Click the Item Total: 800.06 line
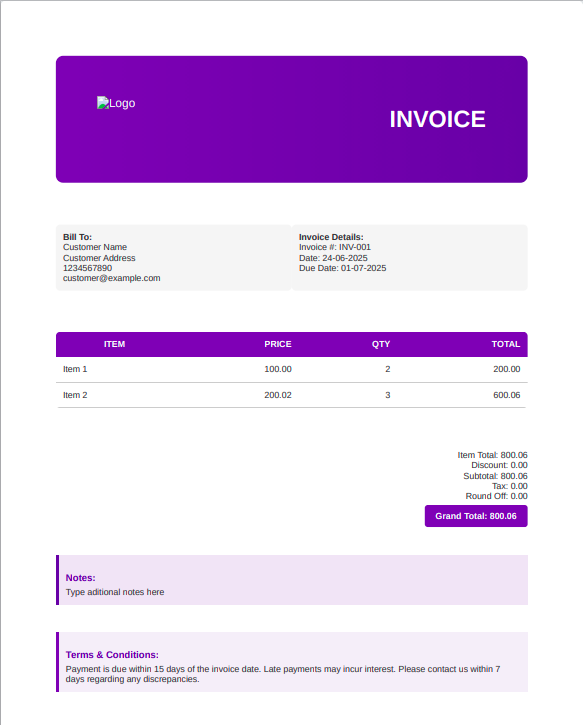Image resolution: width=583 pixels, height=725 pixels. click(492, 455)
